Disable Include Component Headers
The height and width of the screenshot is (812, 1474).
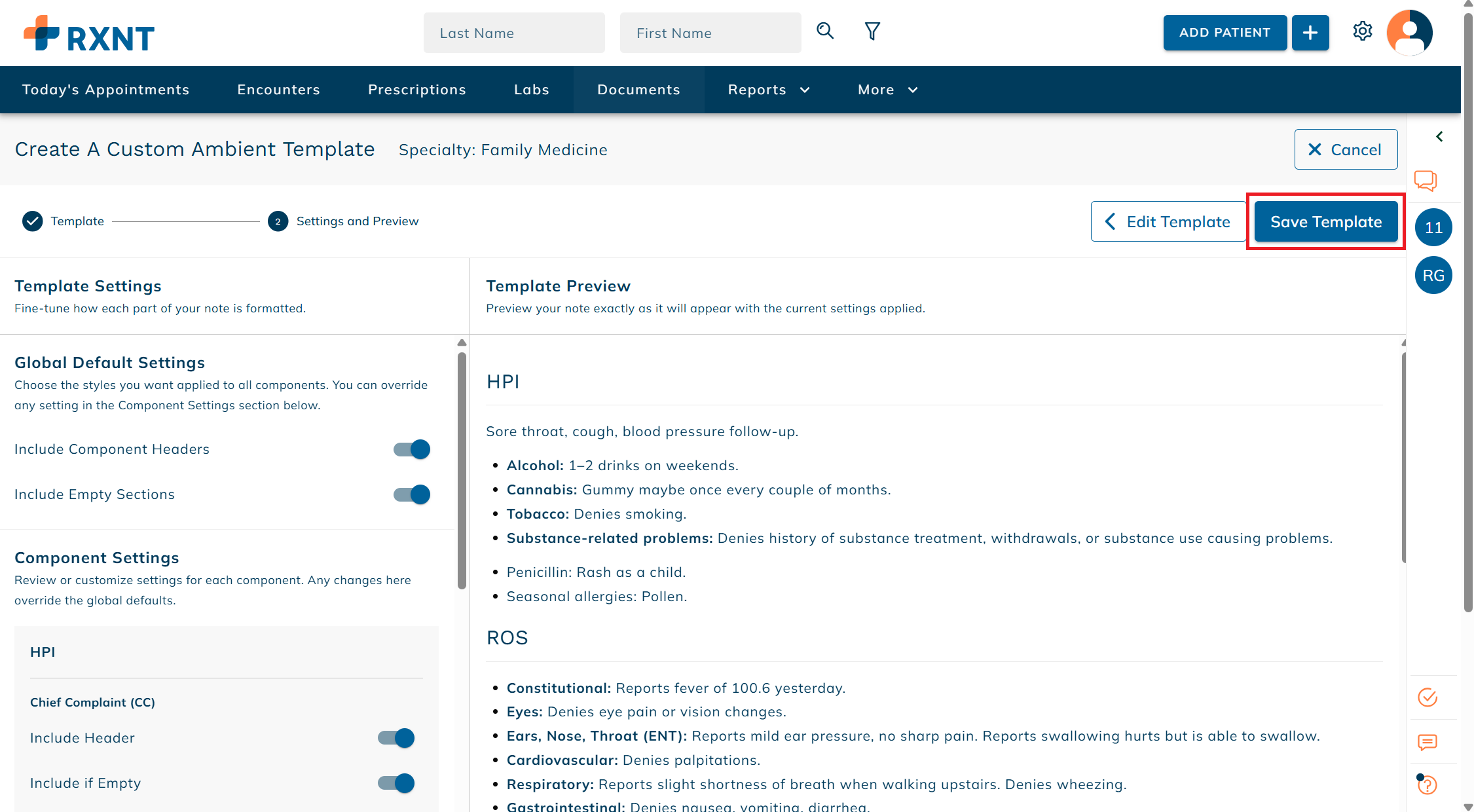click(411, 449)
